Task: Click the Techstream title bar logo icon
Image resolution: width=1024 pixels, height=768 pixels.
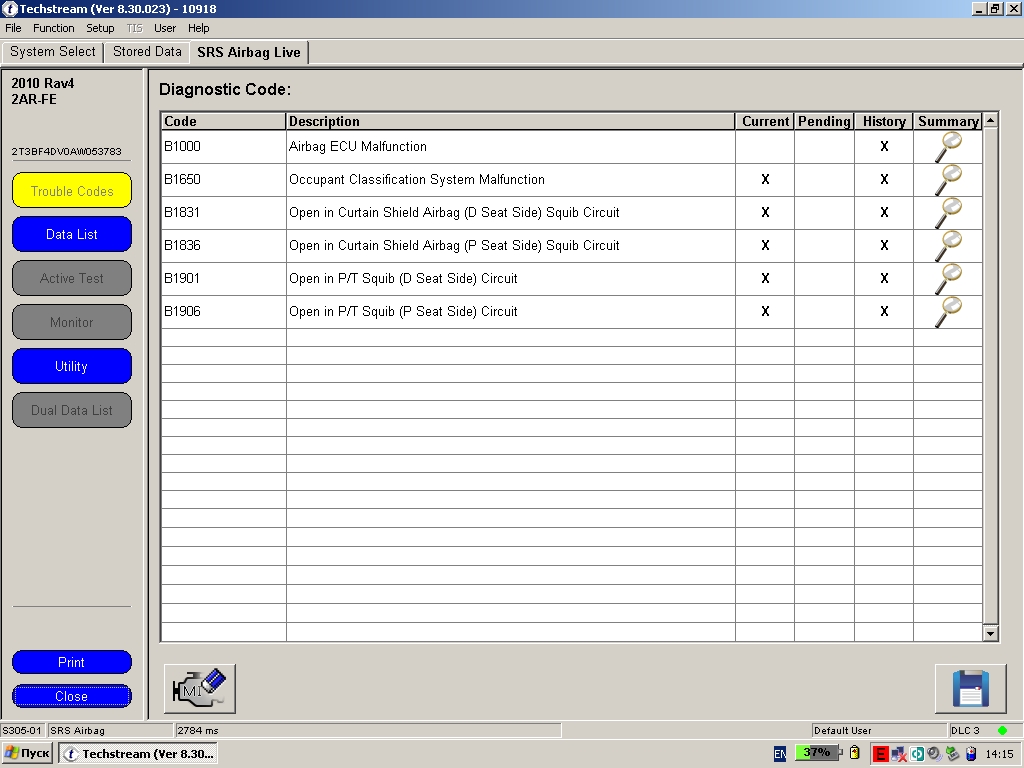Action: pyautogui.click(x=10, y=8)
